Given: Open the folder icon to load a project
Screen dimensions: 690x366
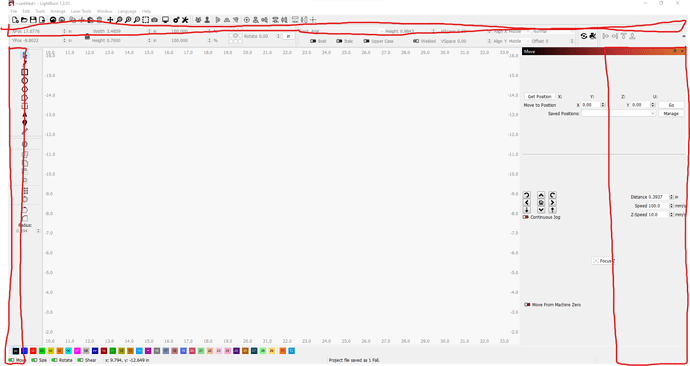Looking at the screenshot, I should pyautogui.click(x=24, y=20).
